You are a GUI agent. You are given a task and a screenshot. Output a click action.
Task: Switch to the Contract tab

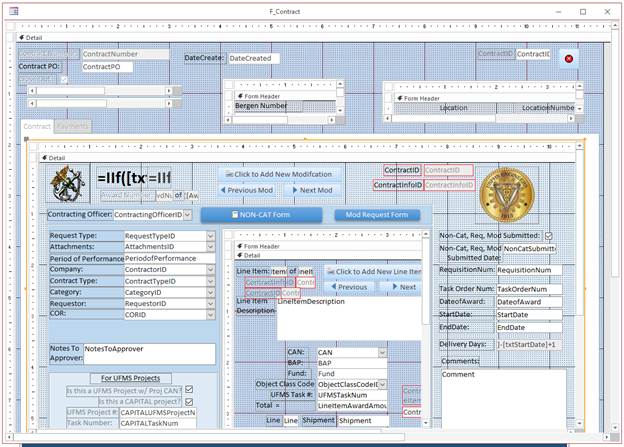tap(37, 126)
